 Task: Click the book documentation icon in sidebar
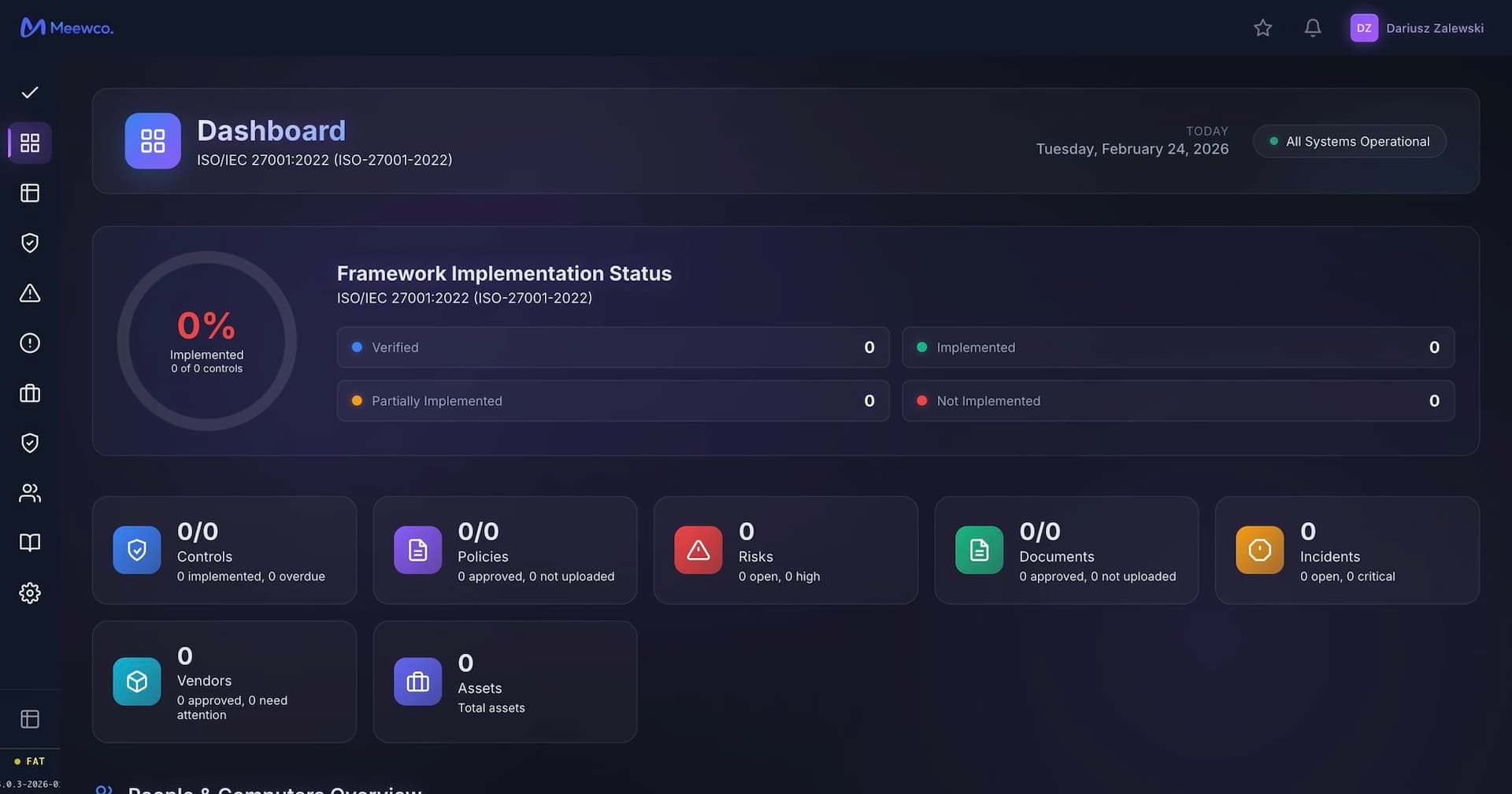tap(30, 543)
